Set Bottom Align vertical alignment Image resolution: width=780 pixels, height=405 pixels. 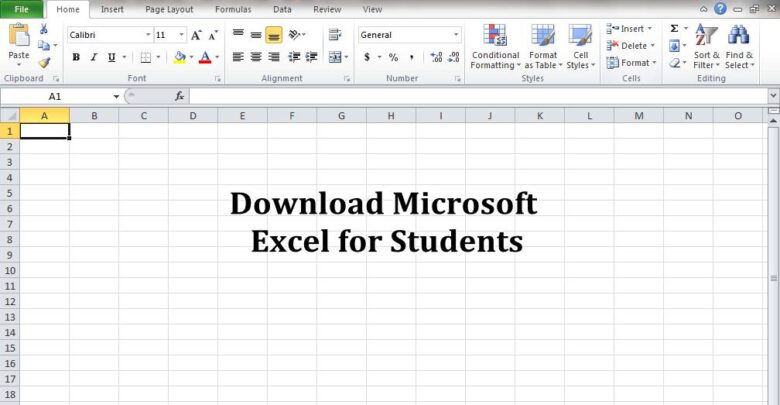point(274,35)
